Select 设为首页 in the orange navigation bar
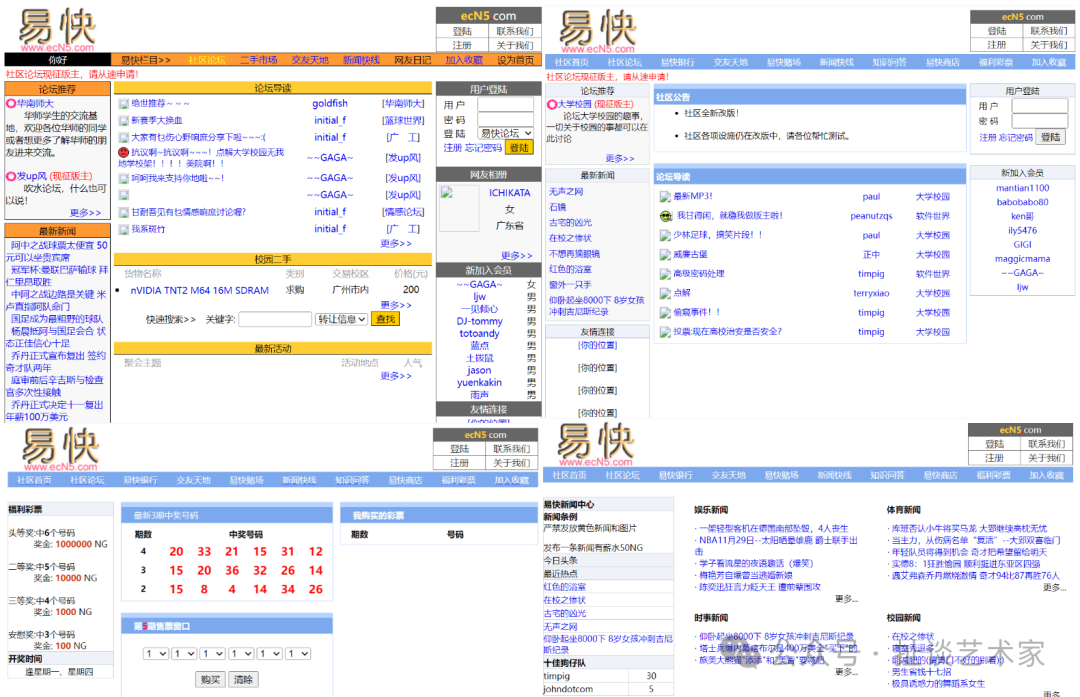 tap(515, 60)
